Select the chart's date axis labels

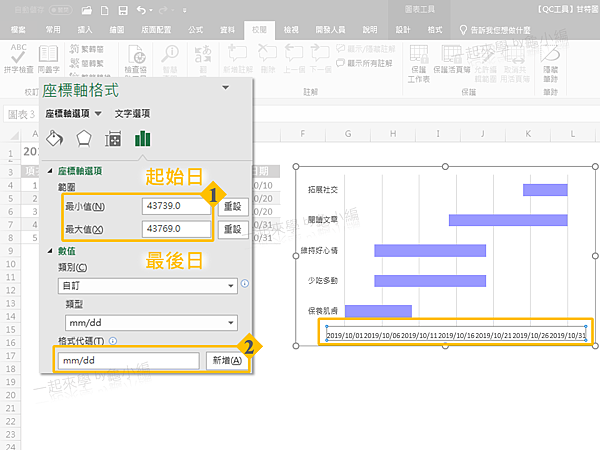456,335
